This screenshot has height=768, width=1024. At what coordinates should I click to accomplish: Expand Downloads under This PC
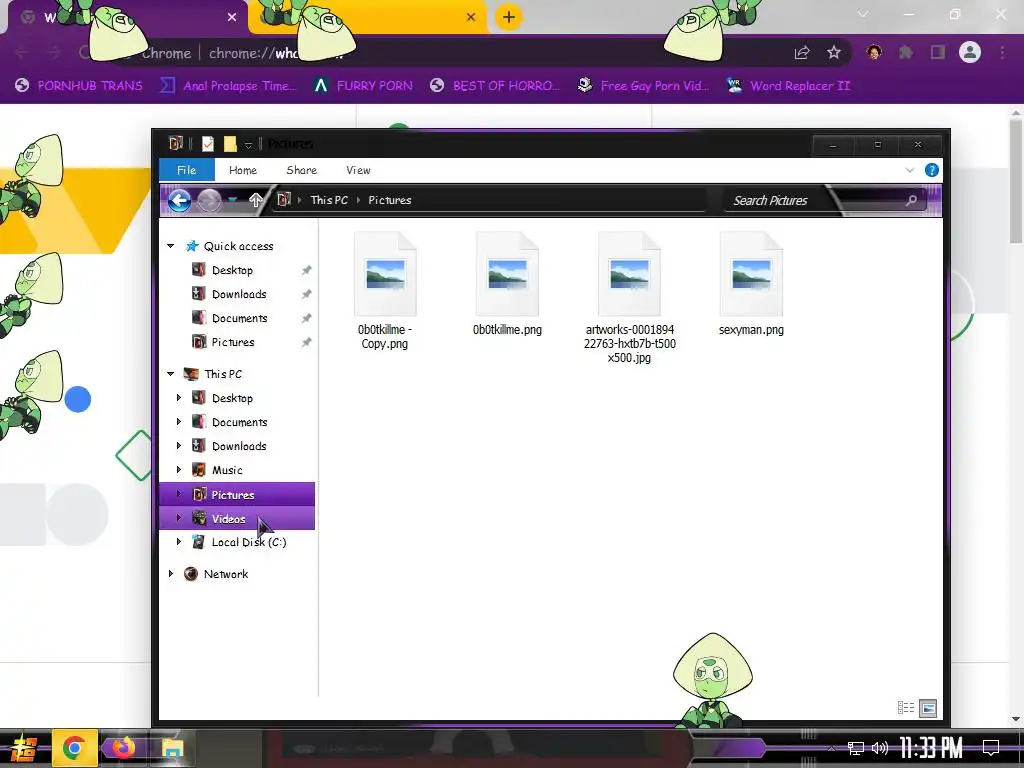[x=178, y=446]
